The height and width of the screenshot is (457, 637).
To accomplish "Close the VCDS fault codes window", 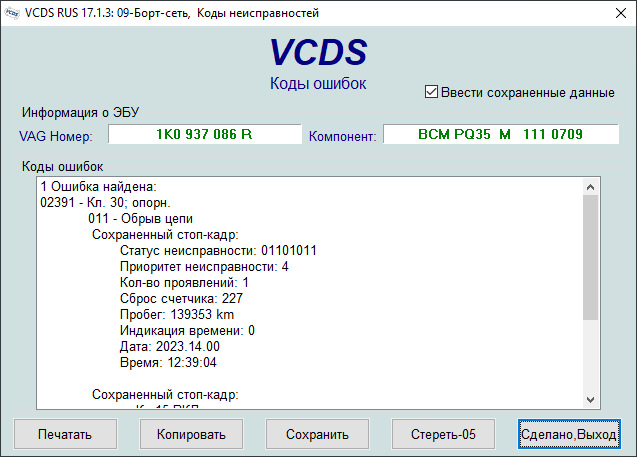I will point(620,13).
